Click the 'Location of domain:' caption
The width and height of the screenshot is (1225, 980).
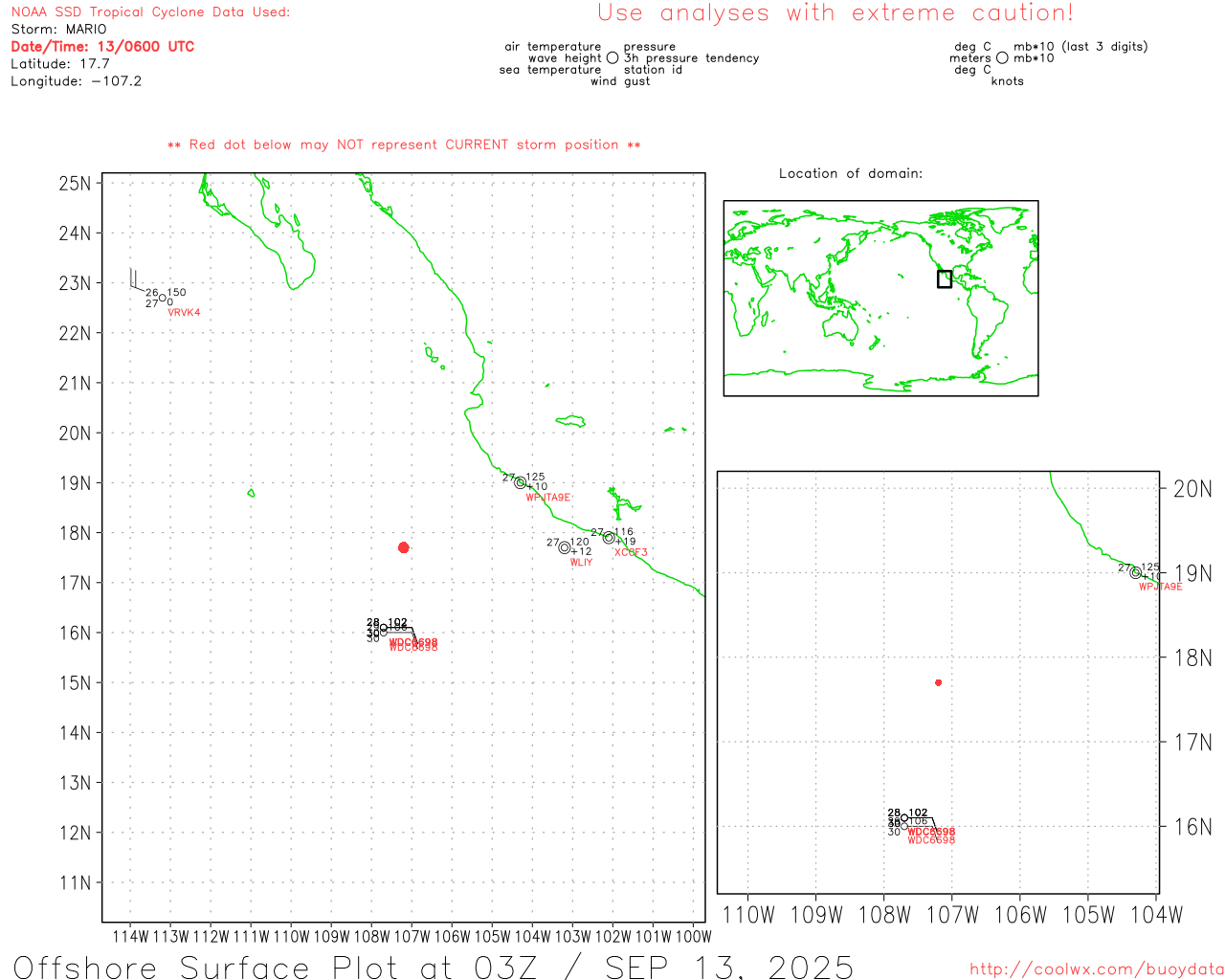[851, 173]
